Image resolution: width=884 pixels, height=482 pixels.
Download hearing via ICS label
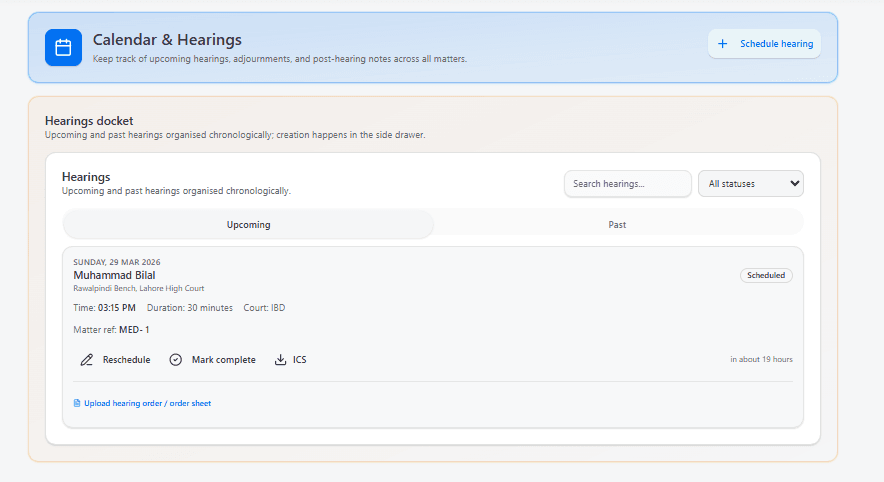pyautogui.click(x=300, y=360)
